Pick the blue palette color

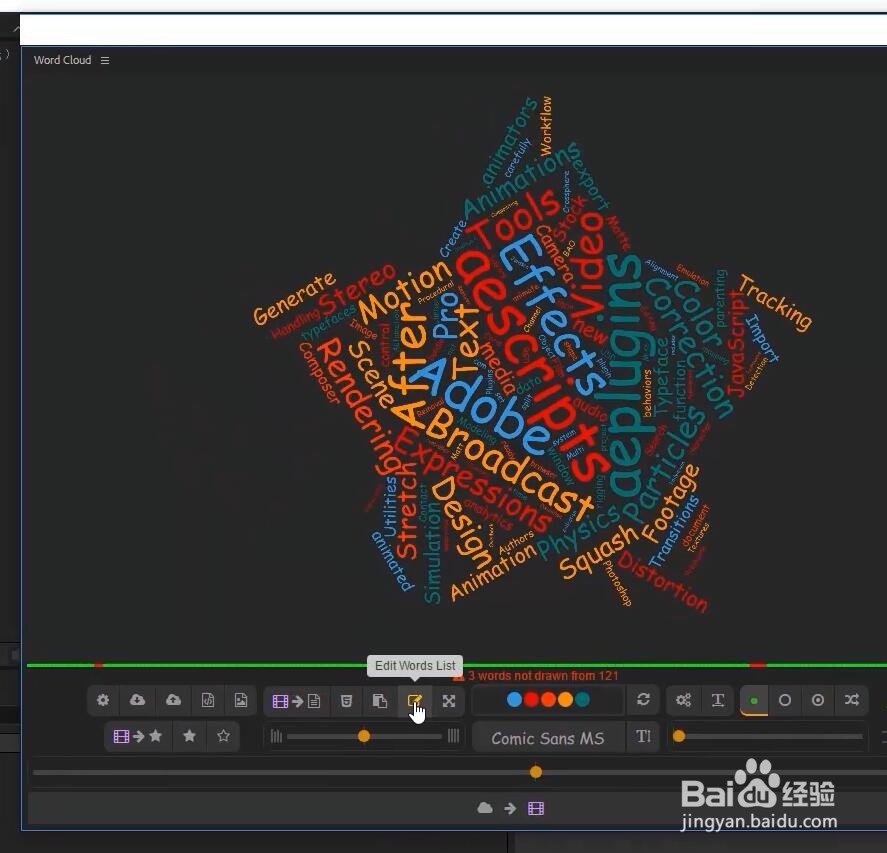click(x=514, y=700)
